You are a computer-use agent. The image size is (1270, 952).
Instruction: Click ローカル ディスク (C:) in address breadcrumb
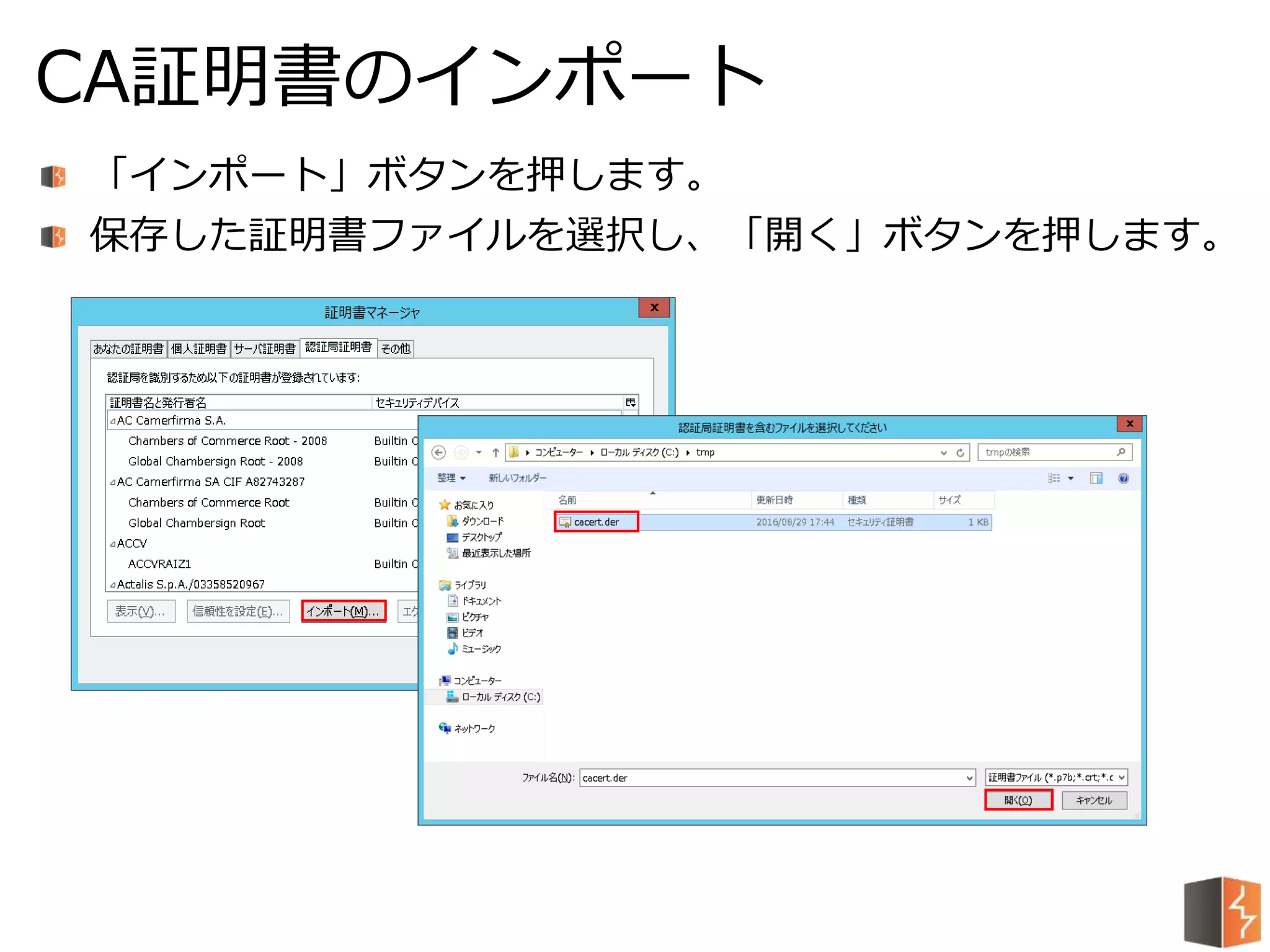coord(639,452)
